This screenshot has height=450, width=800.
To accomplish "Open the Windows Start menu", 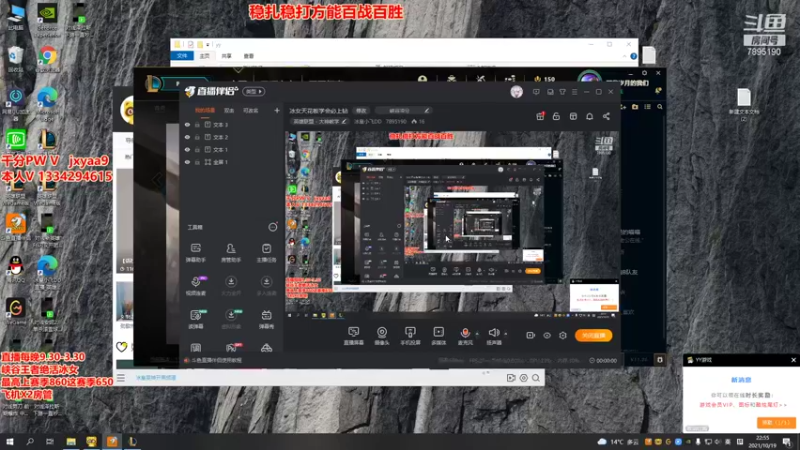I will (10, 442).
